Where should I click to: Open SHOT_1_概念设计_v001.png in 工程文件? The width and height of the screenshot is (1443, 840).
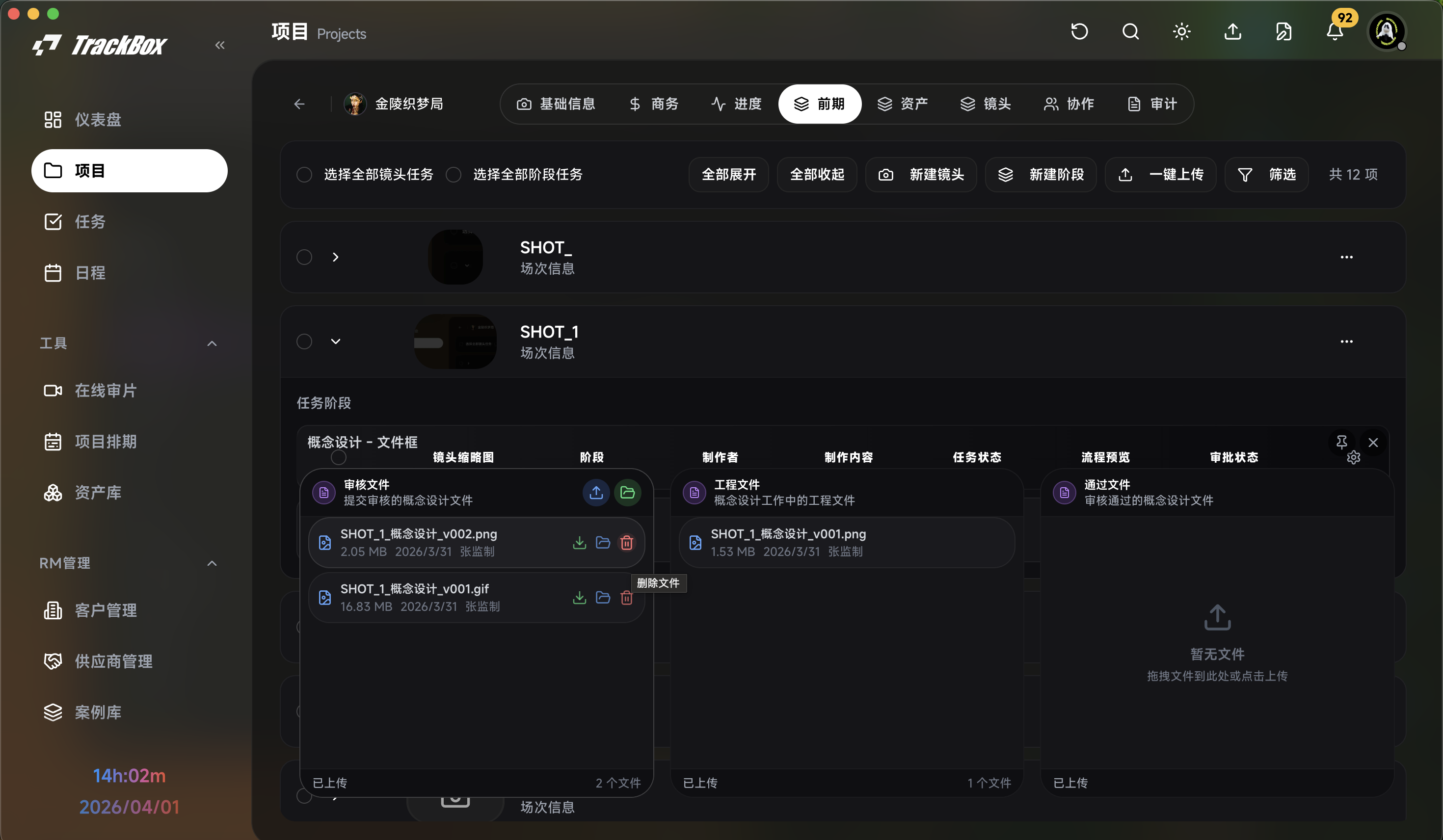[847, 542]
